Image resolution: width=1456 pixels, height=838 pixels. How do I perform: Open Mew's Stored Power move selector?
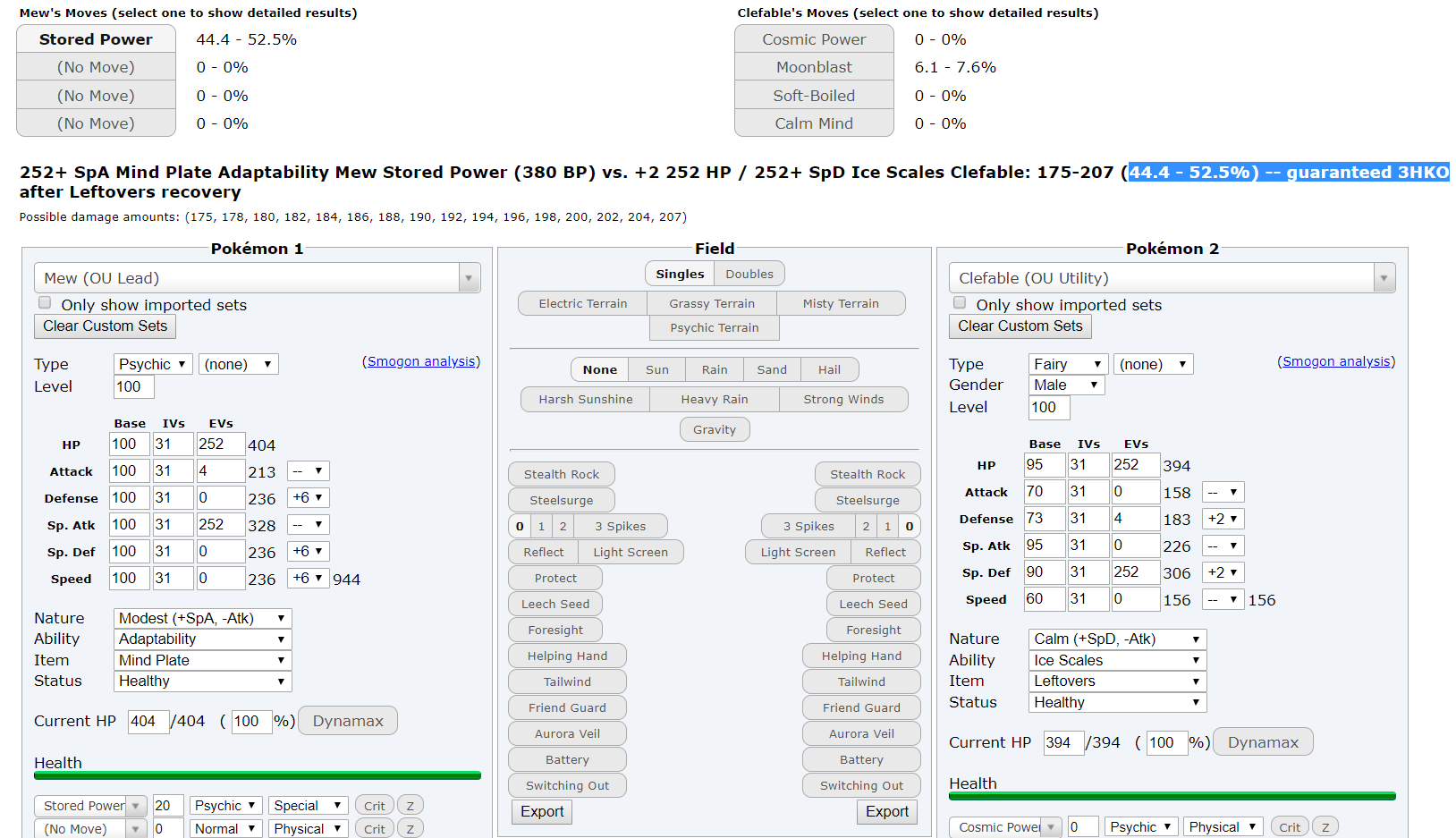pyautogui.click(x=91, y=806)
